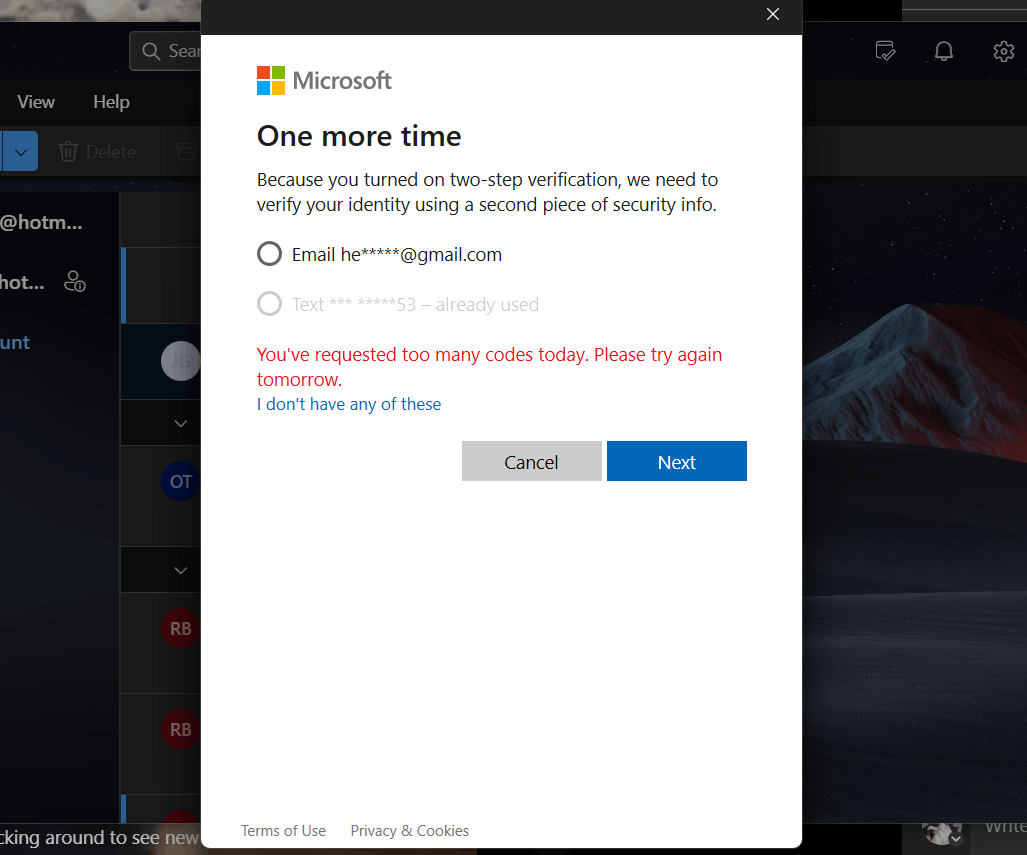Click the person icon beside the hotmail account
Screen dimensions: 1027x855
pyautogui.click(x=74, y=282)
